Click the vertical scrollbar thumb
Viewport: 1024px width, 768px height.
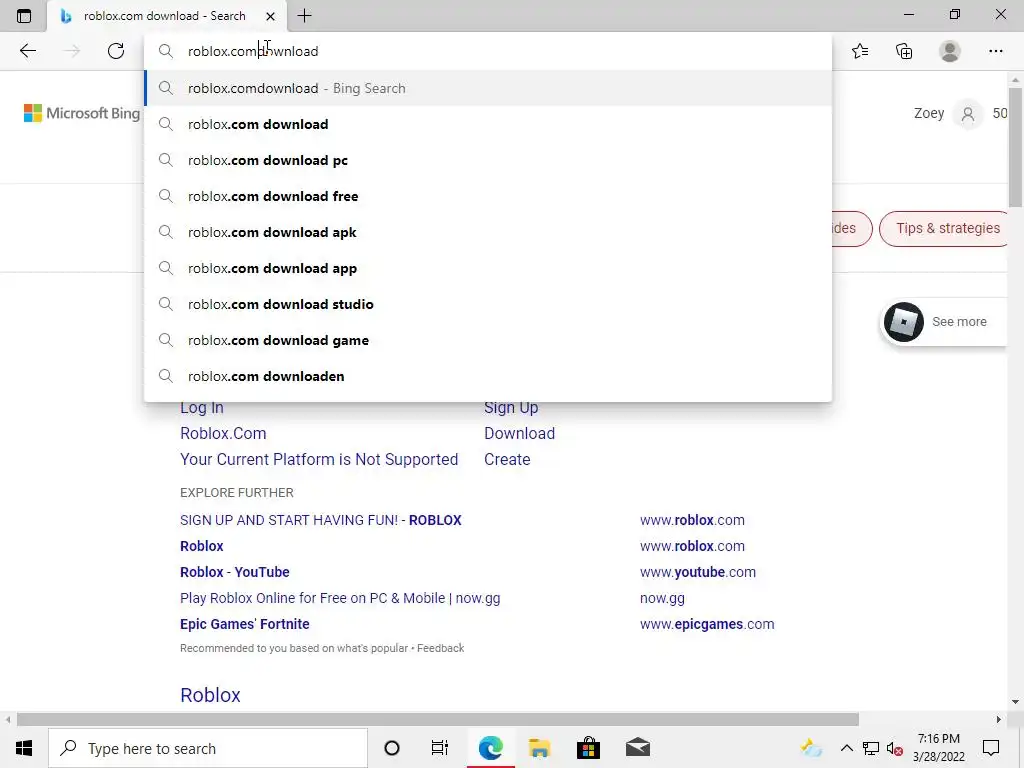click(1015, 148)
